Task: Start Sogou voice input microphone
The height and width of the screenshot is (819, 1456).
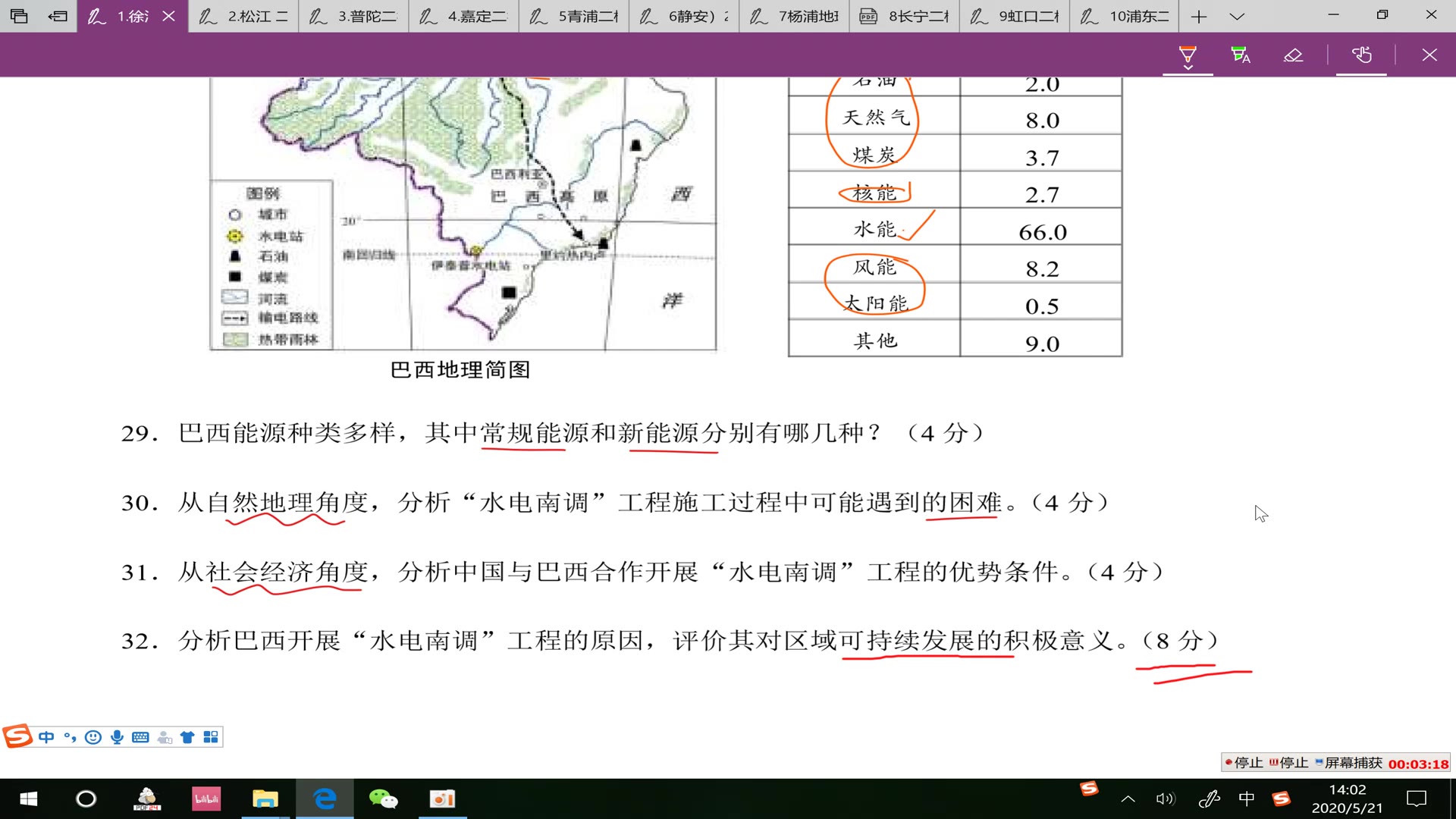Action: click(117, 737)
